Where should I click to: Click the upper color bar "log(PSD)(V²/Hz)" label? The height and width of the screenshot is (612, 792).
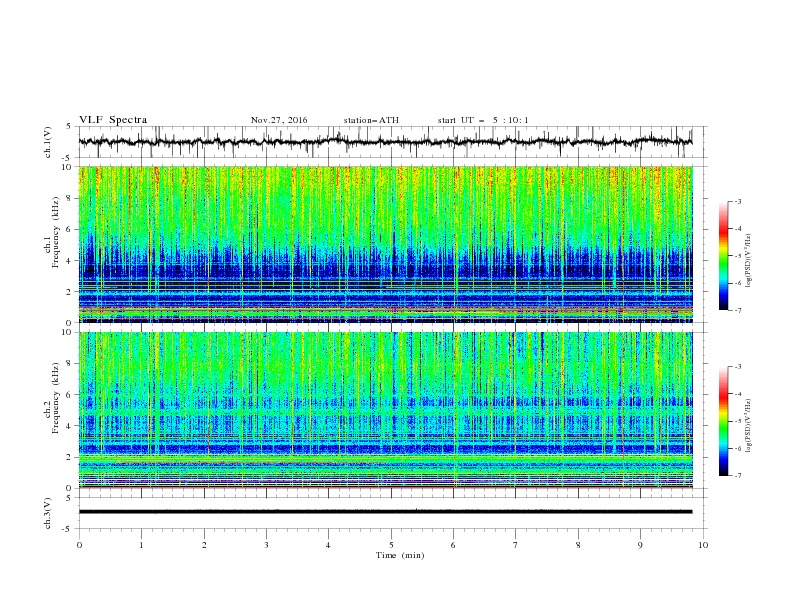click(x=749, y=261)
